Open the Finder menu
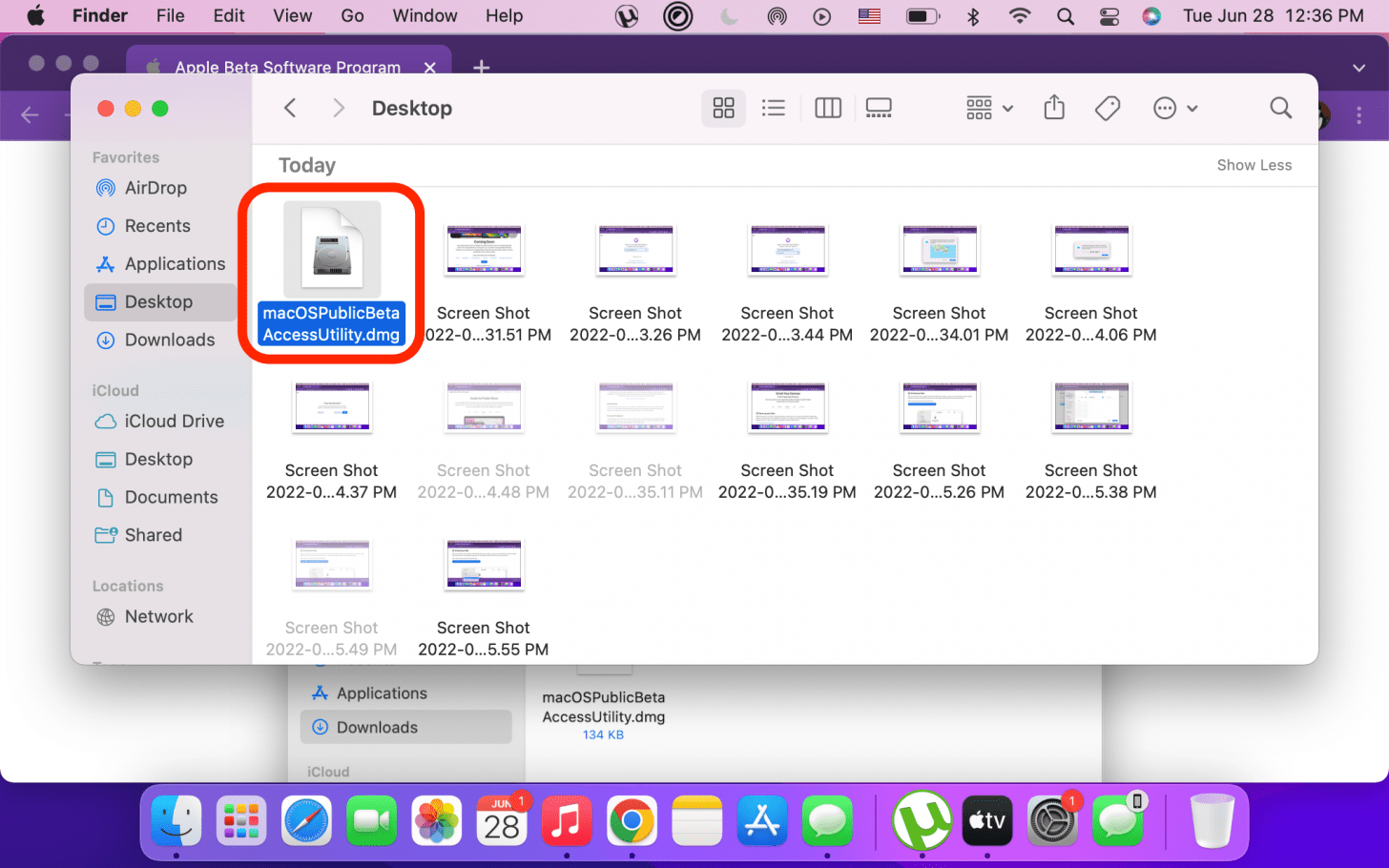This screenshot has height=868, width=1389. click(100, 15)
